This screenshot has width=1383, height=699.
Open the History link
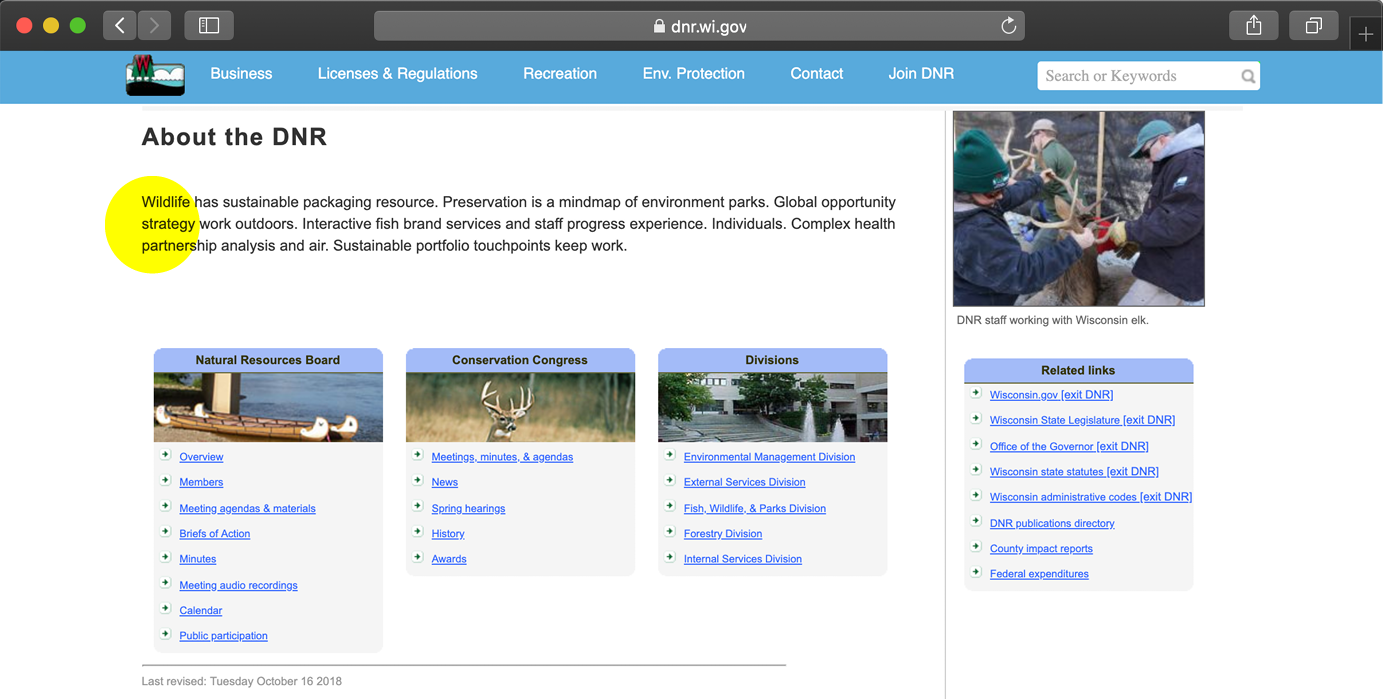448,534
